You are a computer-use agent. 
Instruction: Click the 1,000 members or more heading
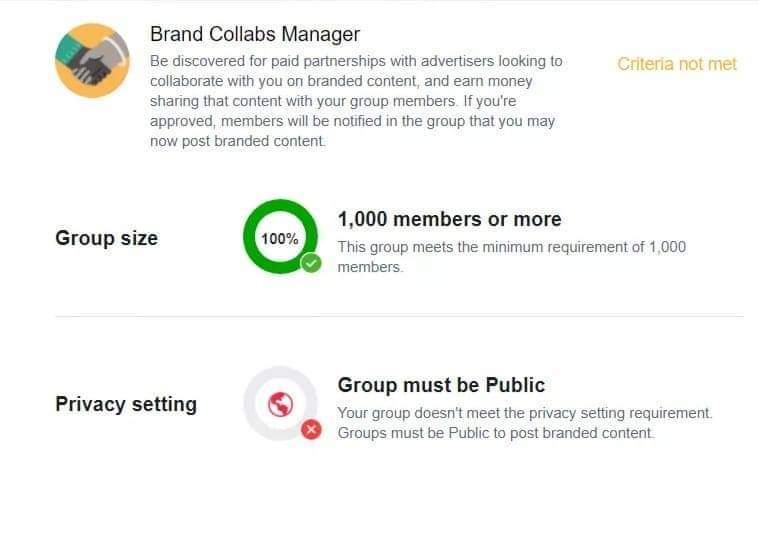450,219
